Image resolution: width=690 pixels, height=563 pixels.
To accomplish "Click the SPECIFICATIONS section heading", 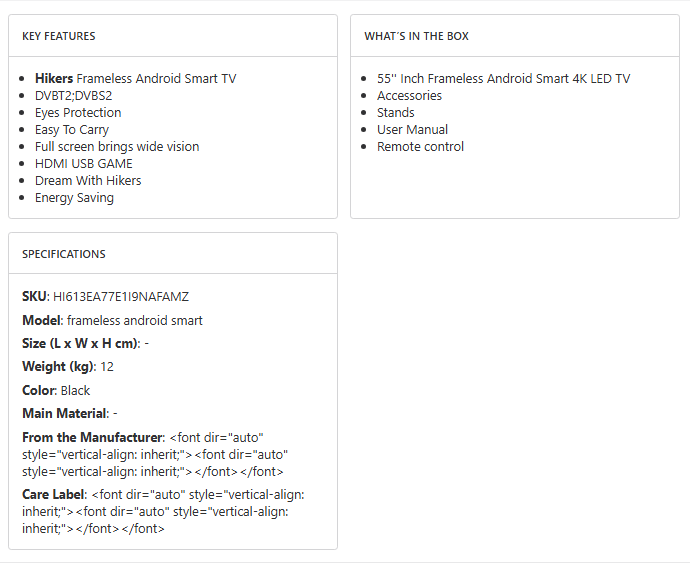I will coord(64,254).
